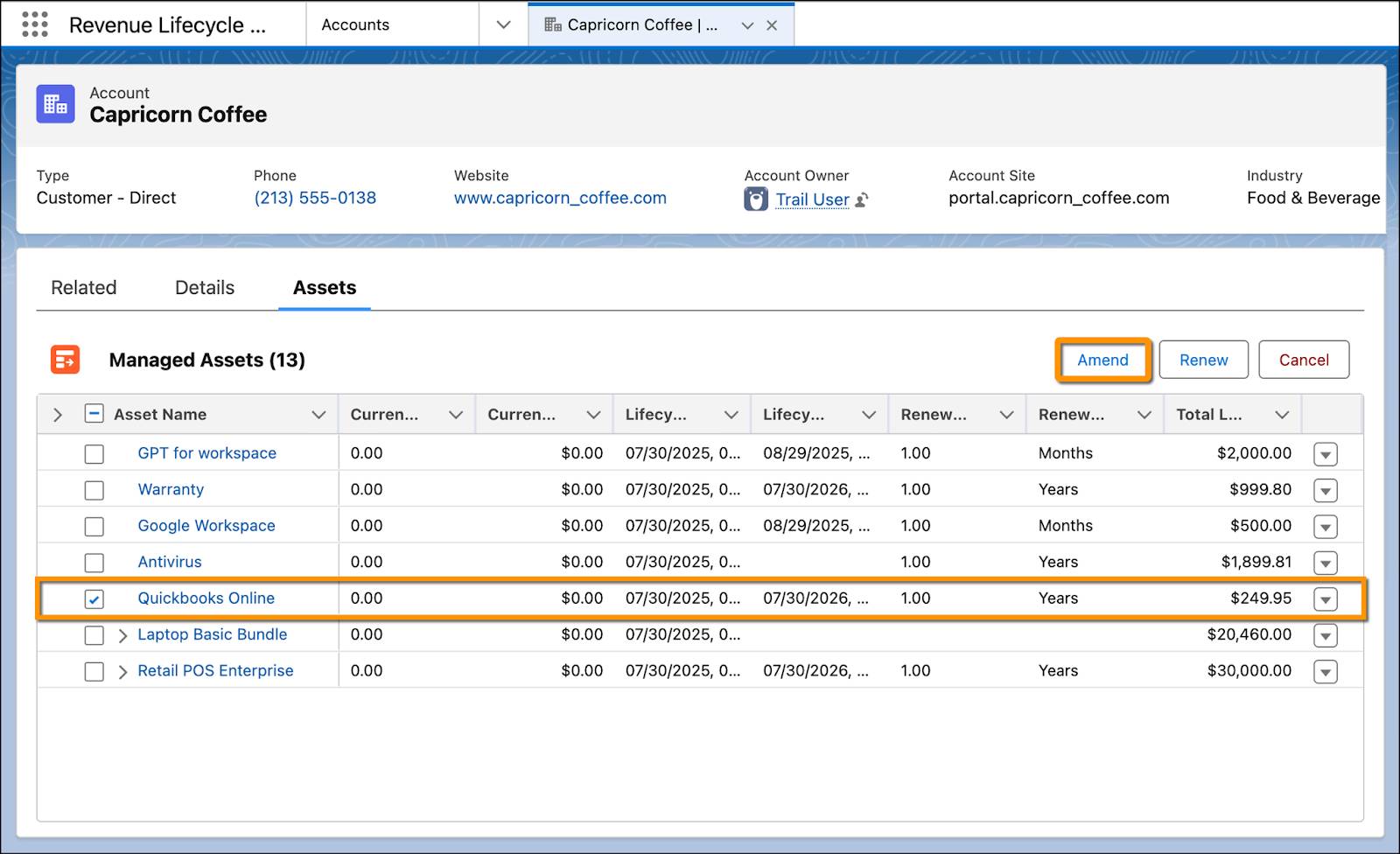This screenshot has height=854, width=1400.
Task: Open the Accounts navigation dropdown chevron
Action: (x=503, y=24)
